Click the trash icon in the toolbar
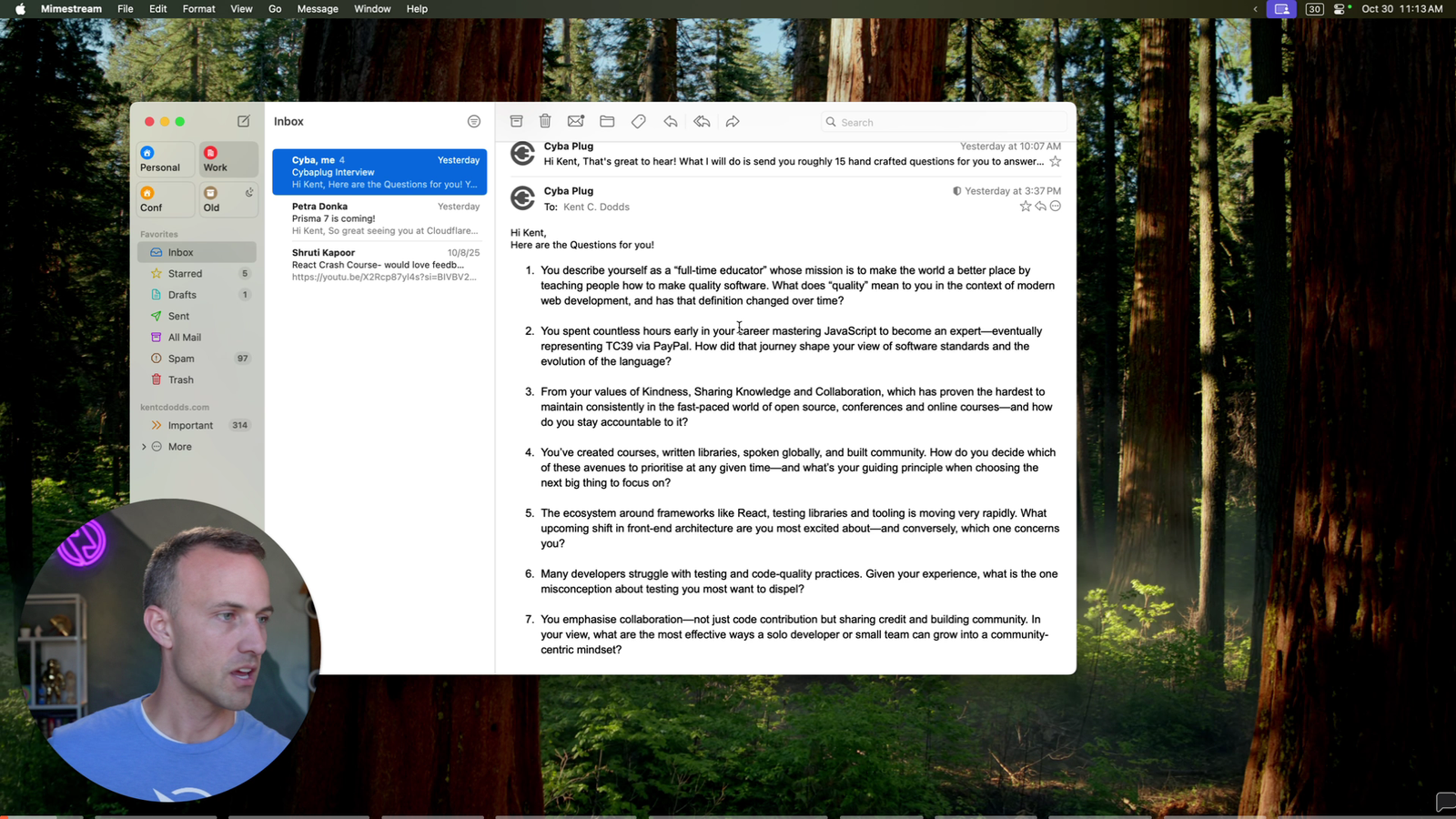 pyautogui.click(x=545, y=121)
